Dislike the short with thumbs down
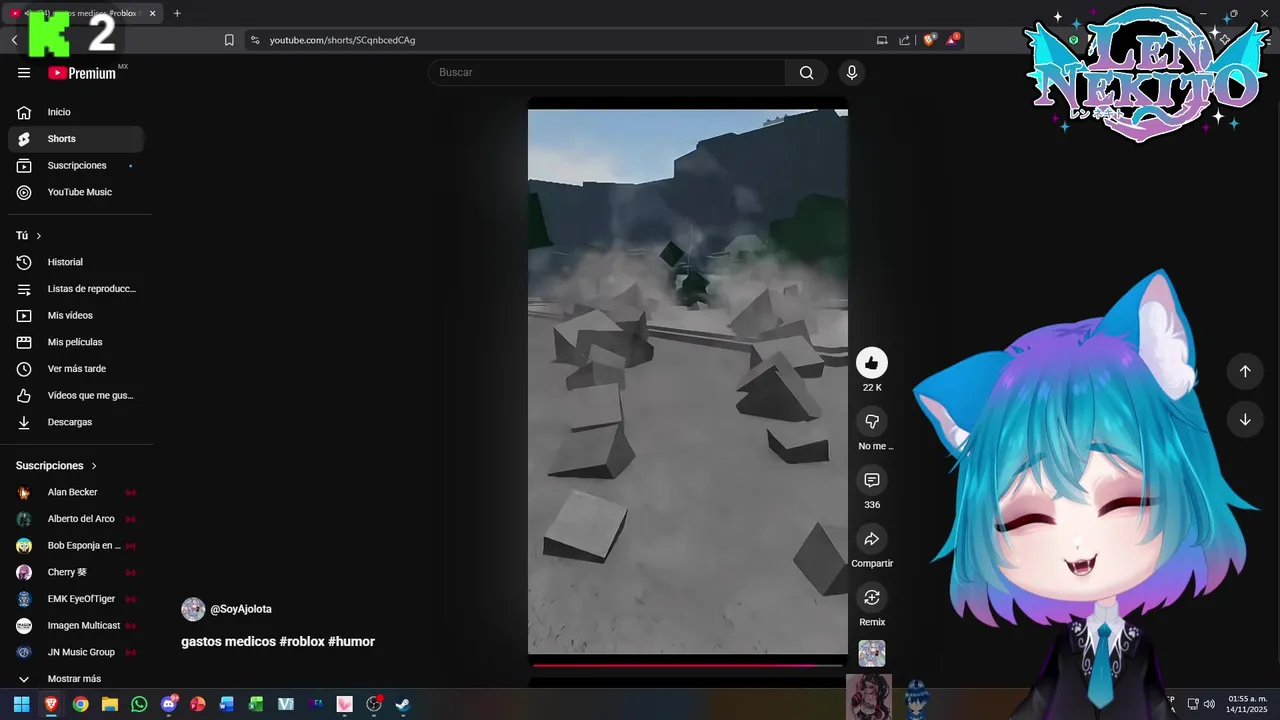 point(872,421)
